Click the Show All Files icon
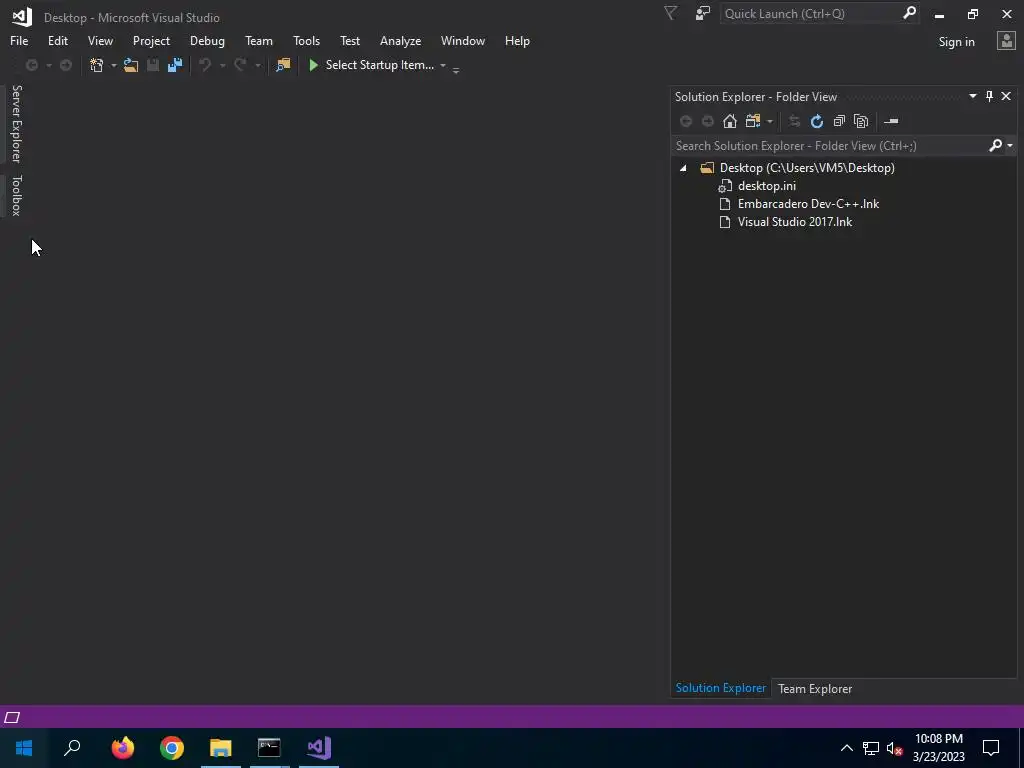 tap(861, 121)
